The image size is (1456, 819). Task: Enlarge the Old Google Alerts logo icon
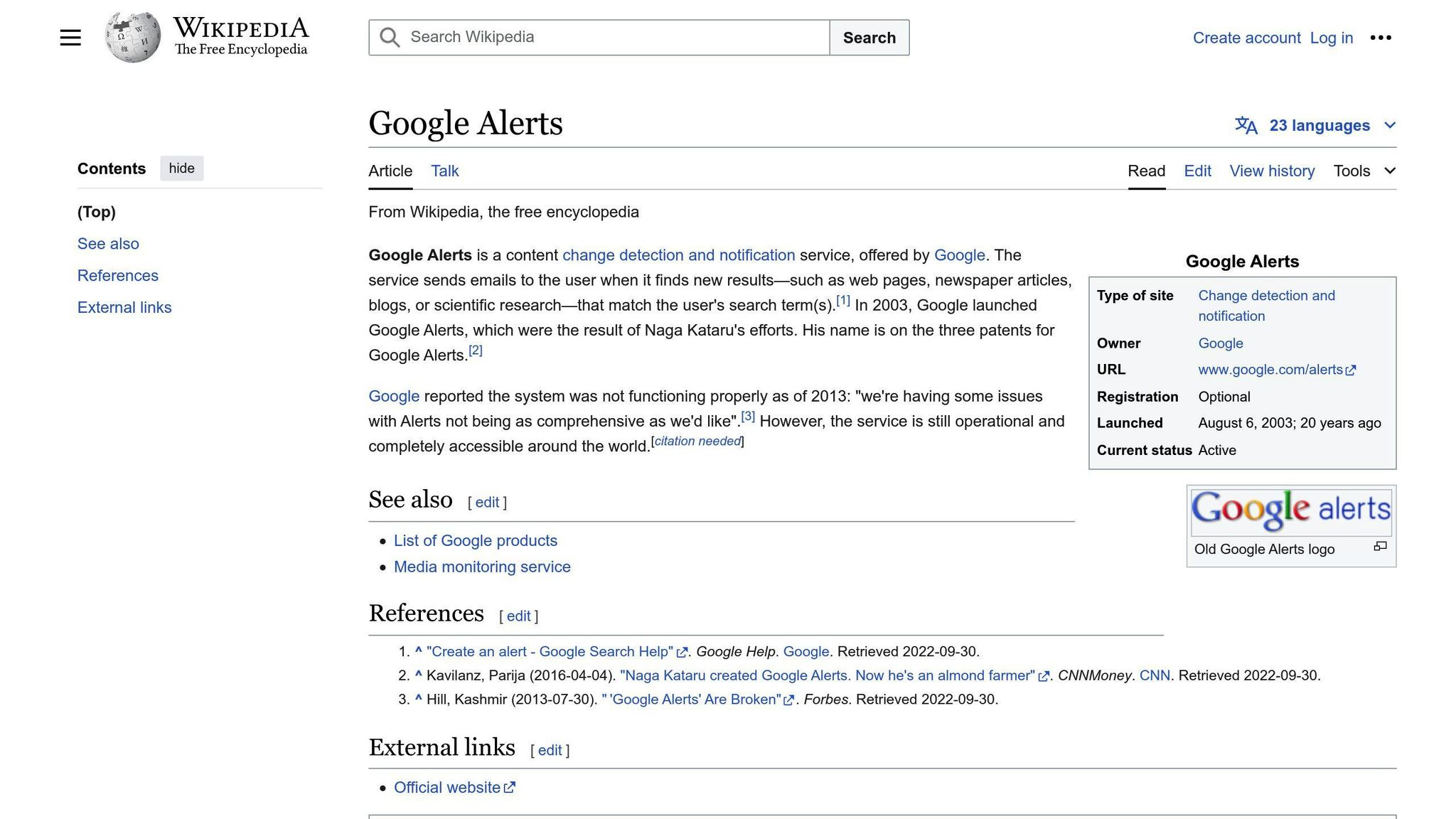point(1380,546)
